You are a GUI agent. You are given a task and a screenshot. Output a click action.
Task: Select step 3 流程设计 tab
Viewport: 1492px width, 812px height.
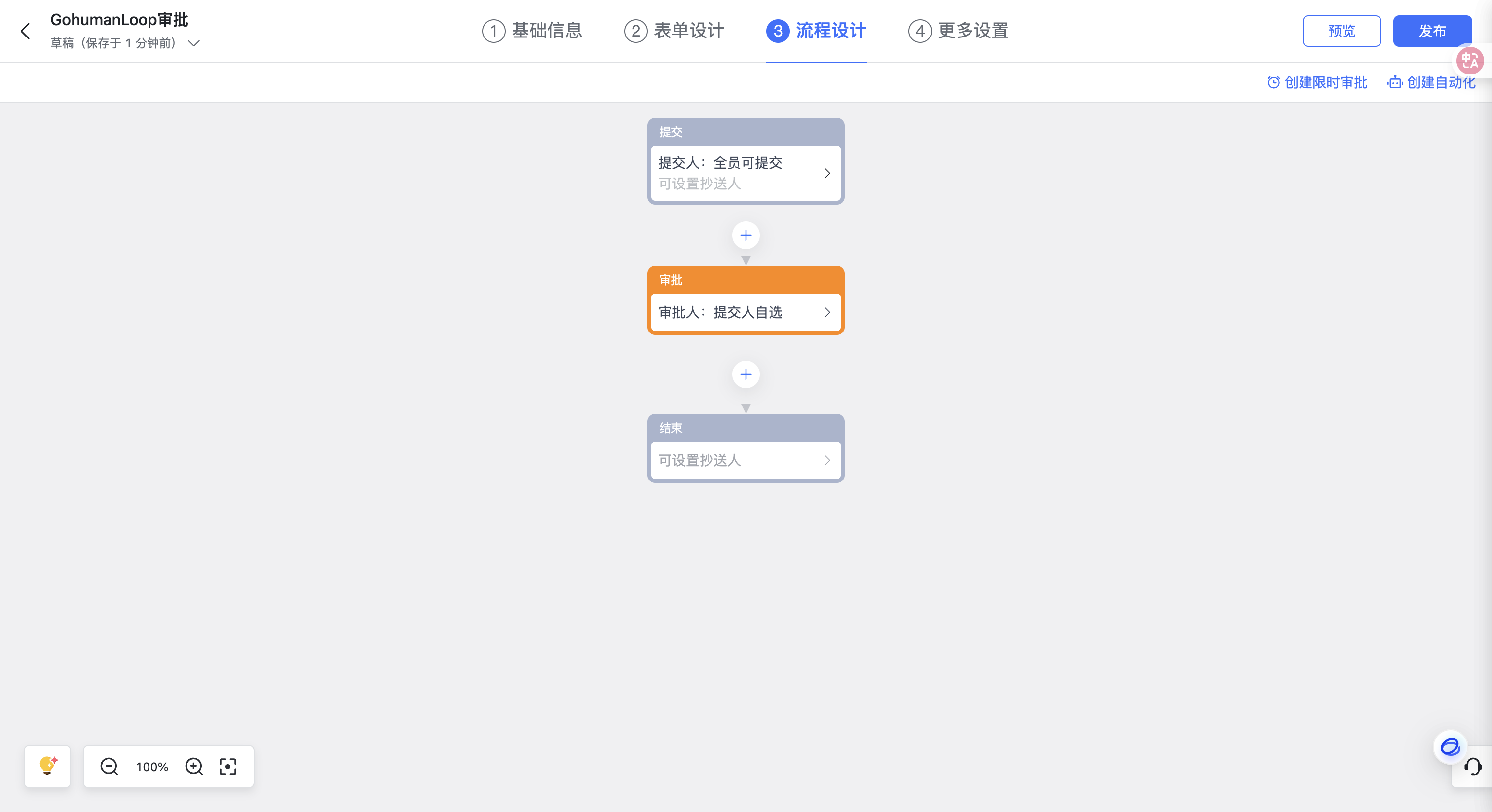click(x=816, y=31)
